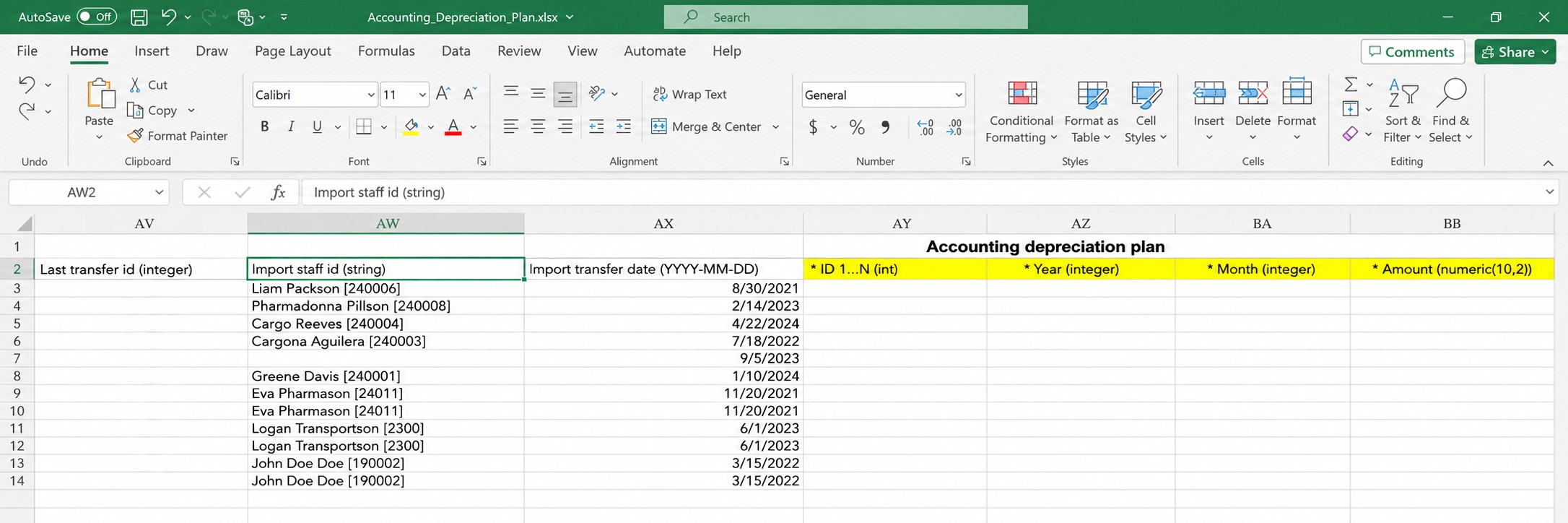Click the Orientation text rotate icon
1568x523 pixels.
[596, 92]
